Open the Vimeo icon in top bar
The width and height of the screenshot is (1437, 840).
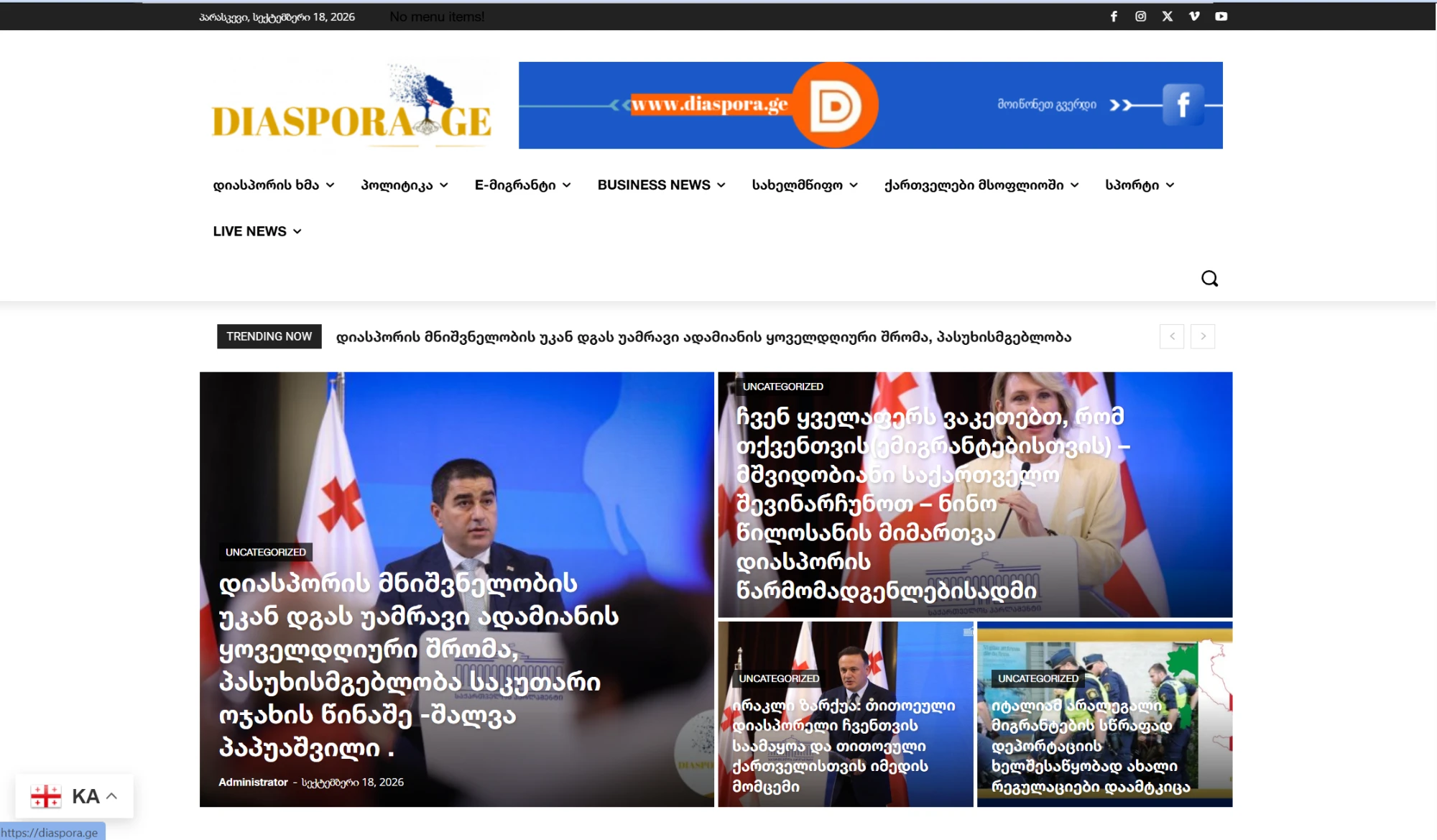tap(1194, 17)
